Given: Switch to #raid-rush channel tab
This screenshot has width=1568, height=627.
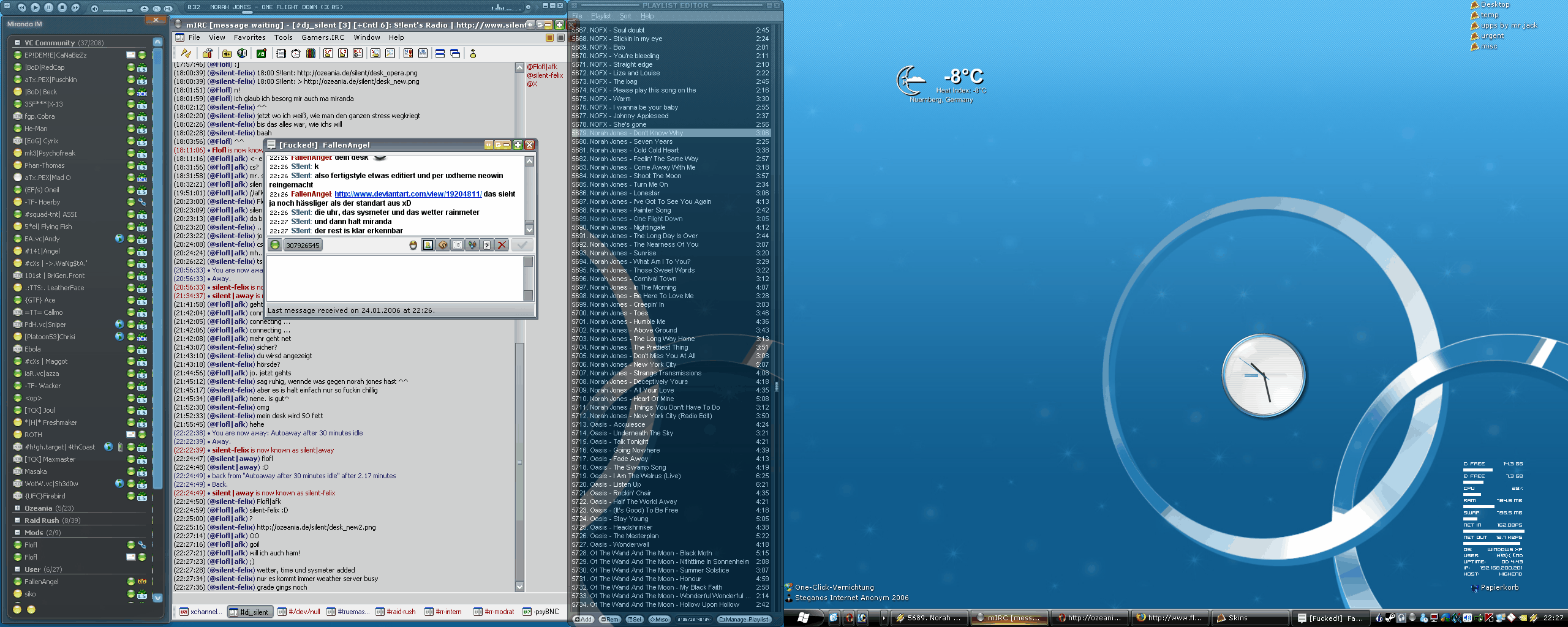Looking at the screenshot, I should [396, 612].
